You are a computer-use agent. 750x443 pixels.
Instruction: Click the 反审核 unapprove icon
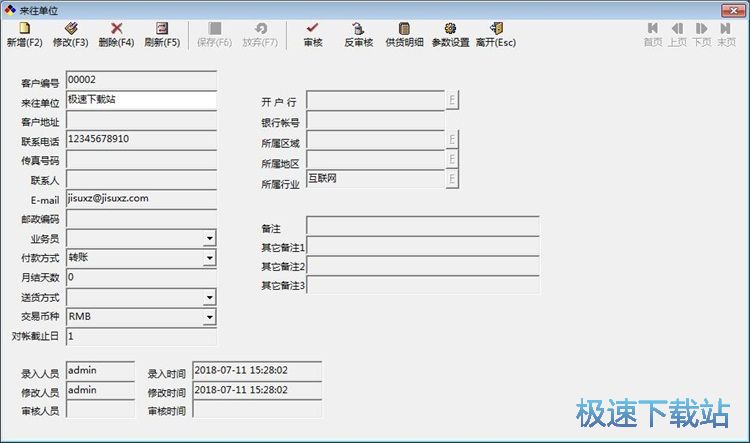coord(358,28)
